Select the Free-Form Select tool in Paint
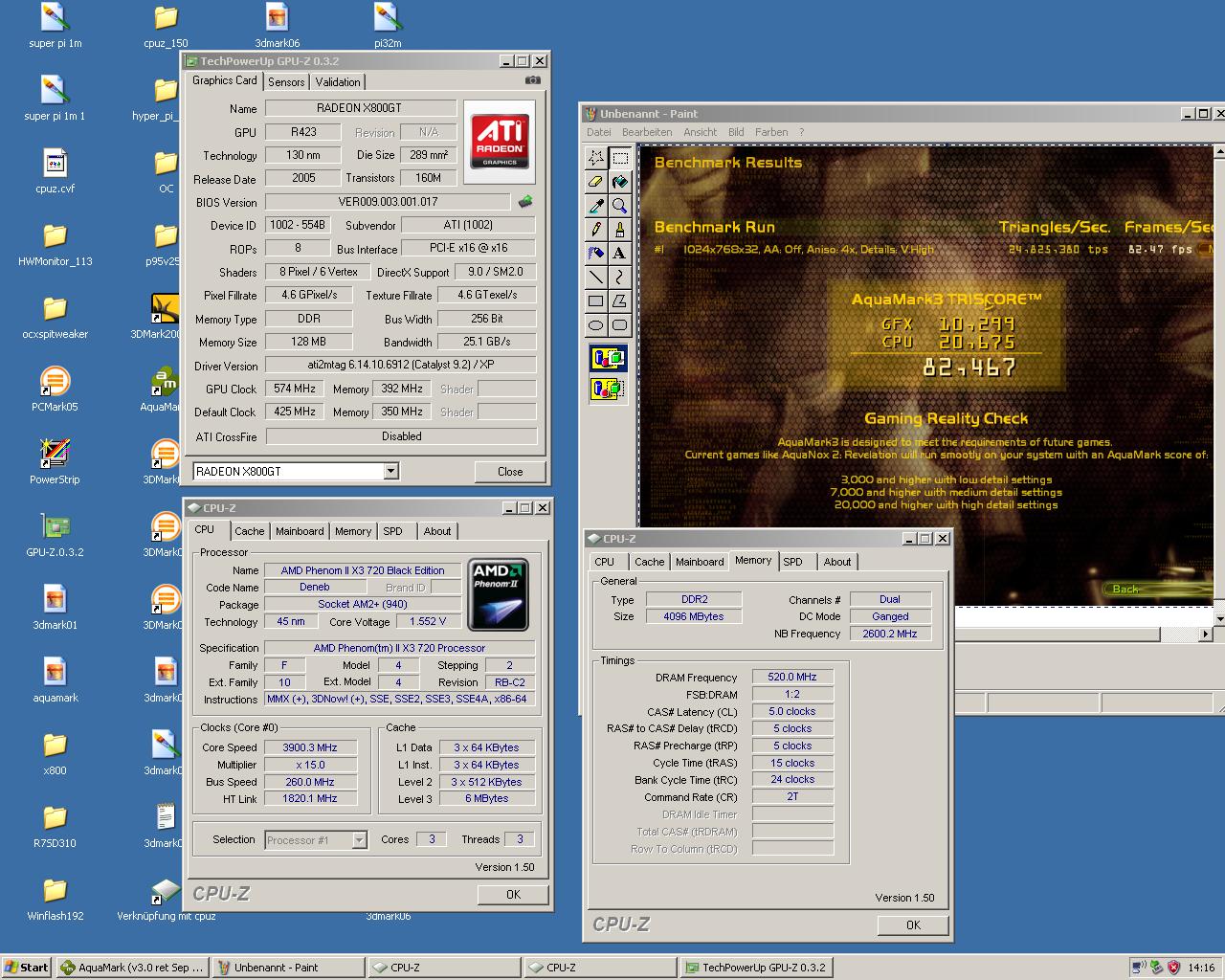Screen dimensions: 1225x980 point(595,158)
